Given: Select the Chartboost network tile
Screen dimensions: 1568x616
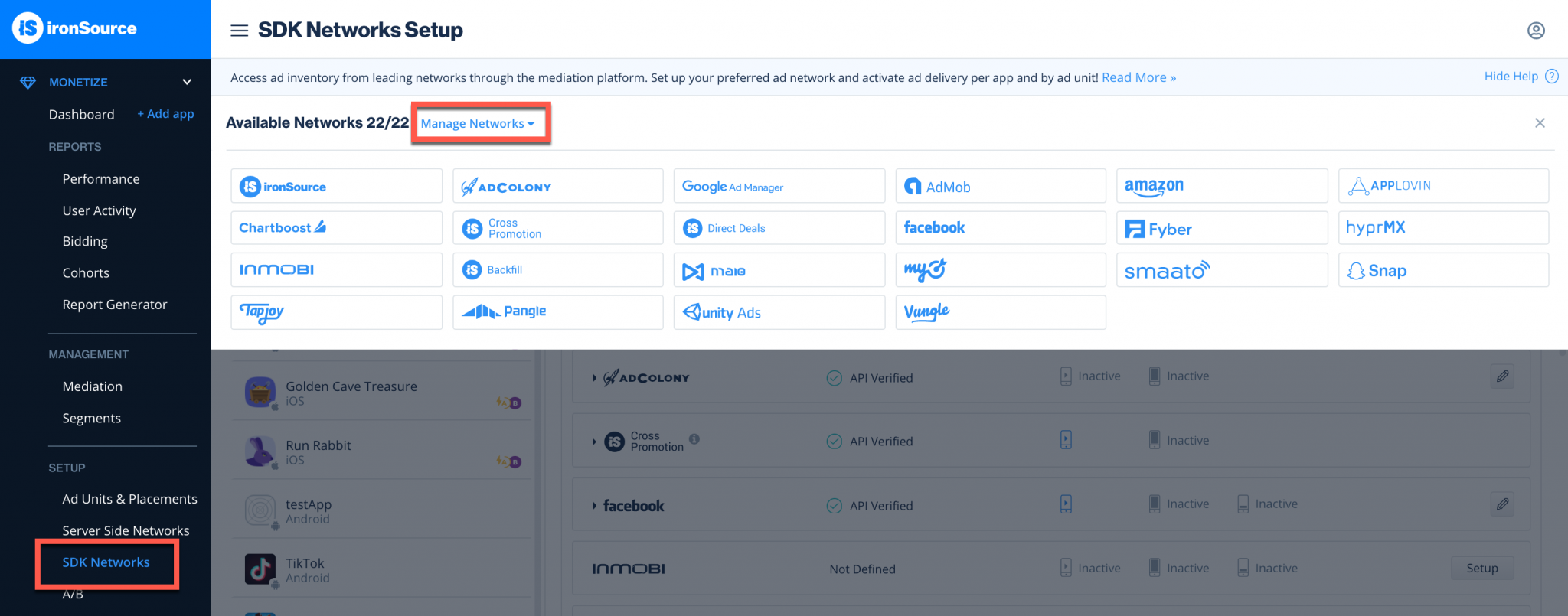Looking at the screenshot, I should pos(336,228).
